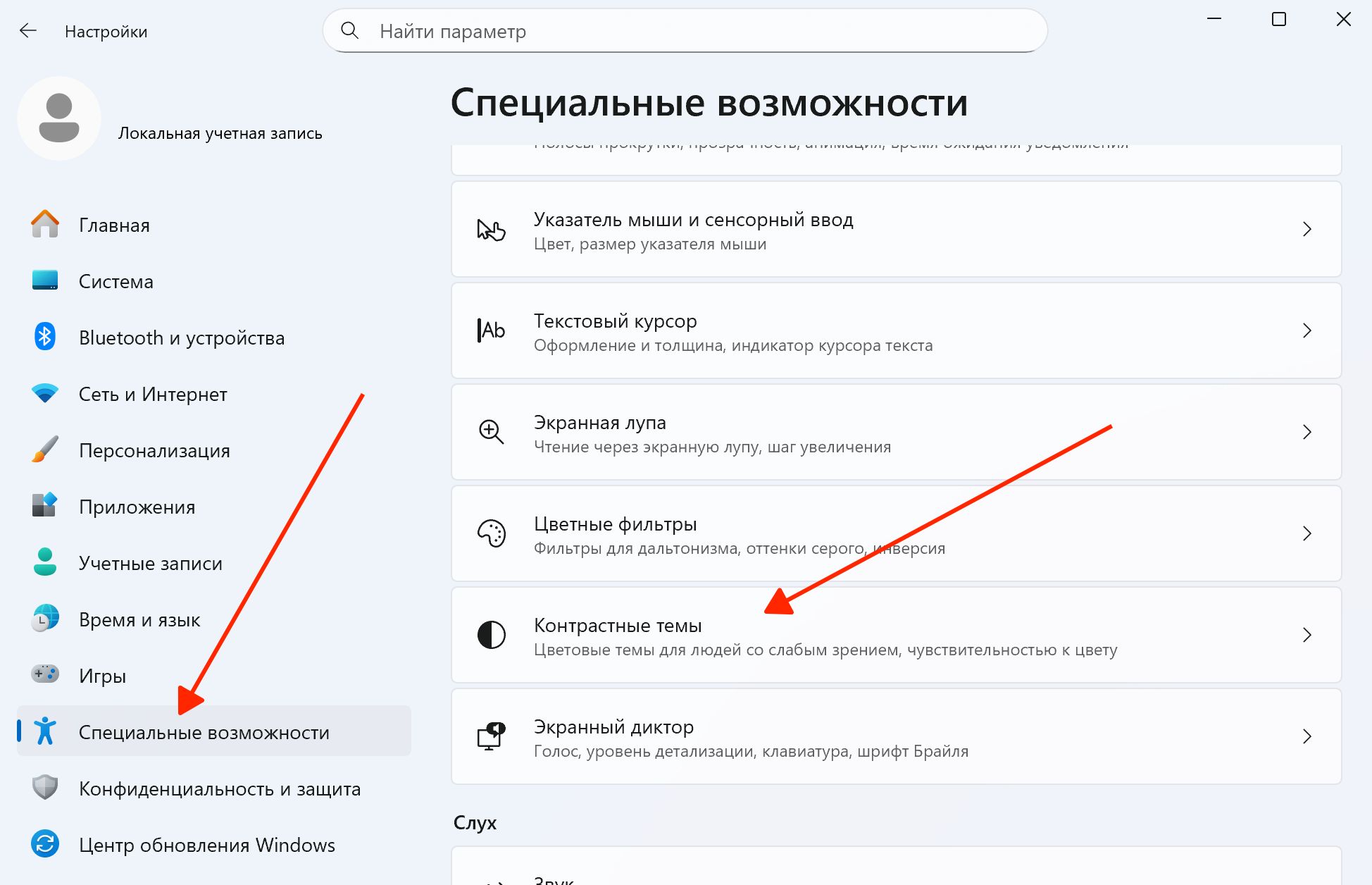Open the Экранный диктор chevron
Image resolution: width=1372 pixels, height=885 pixels.
click(x=1306, y=736)
